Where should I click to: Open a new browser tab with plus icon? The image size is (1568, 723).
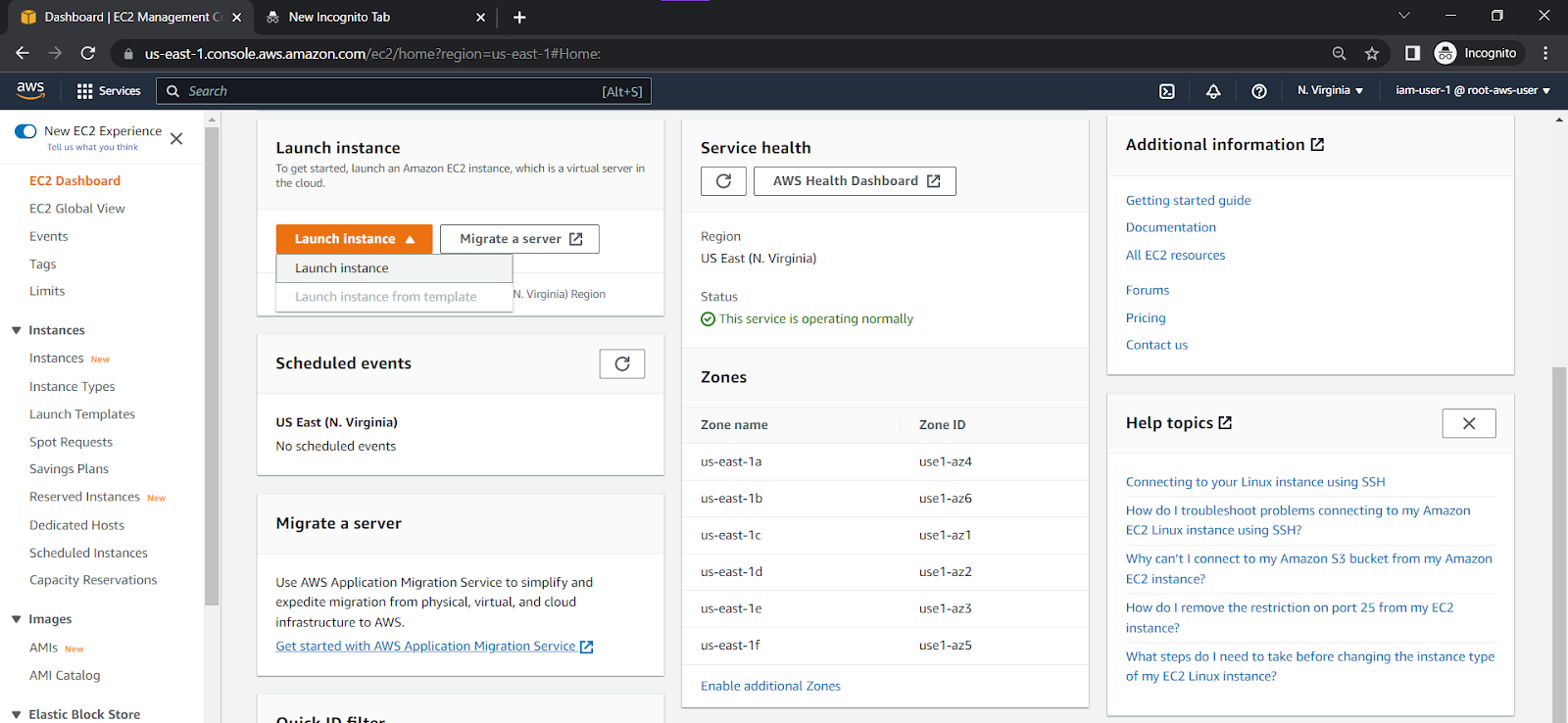click(x=519, y=17)
